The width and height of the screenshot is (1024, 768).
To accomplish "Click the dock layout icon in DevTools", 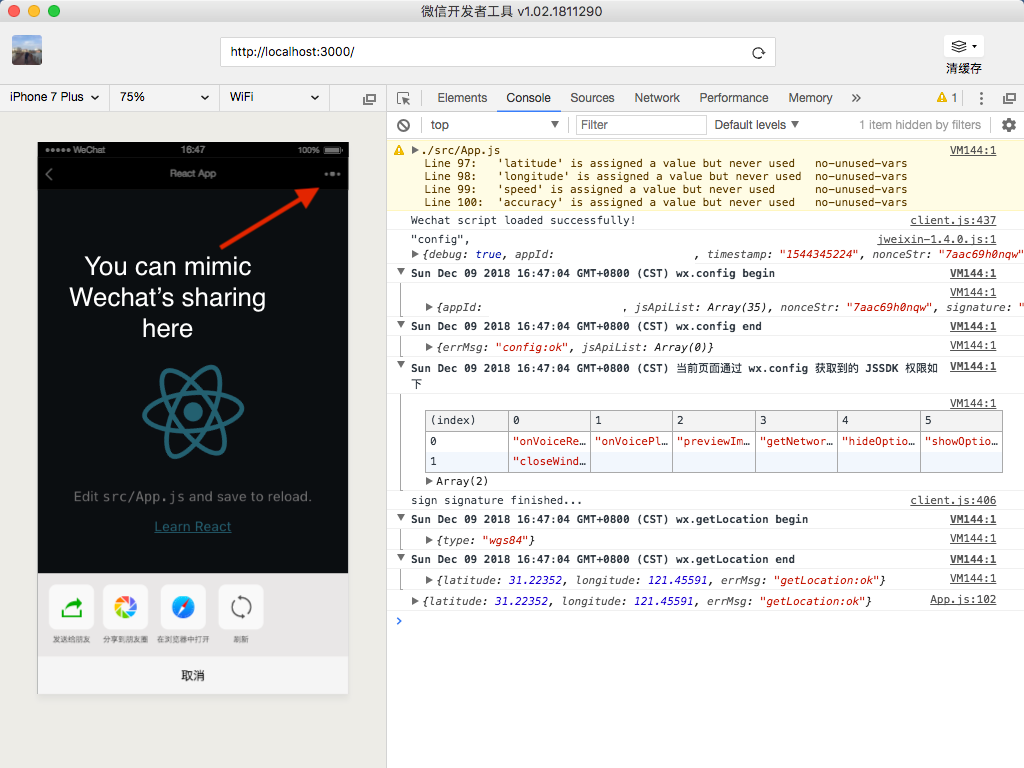I will 1010,98.
